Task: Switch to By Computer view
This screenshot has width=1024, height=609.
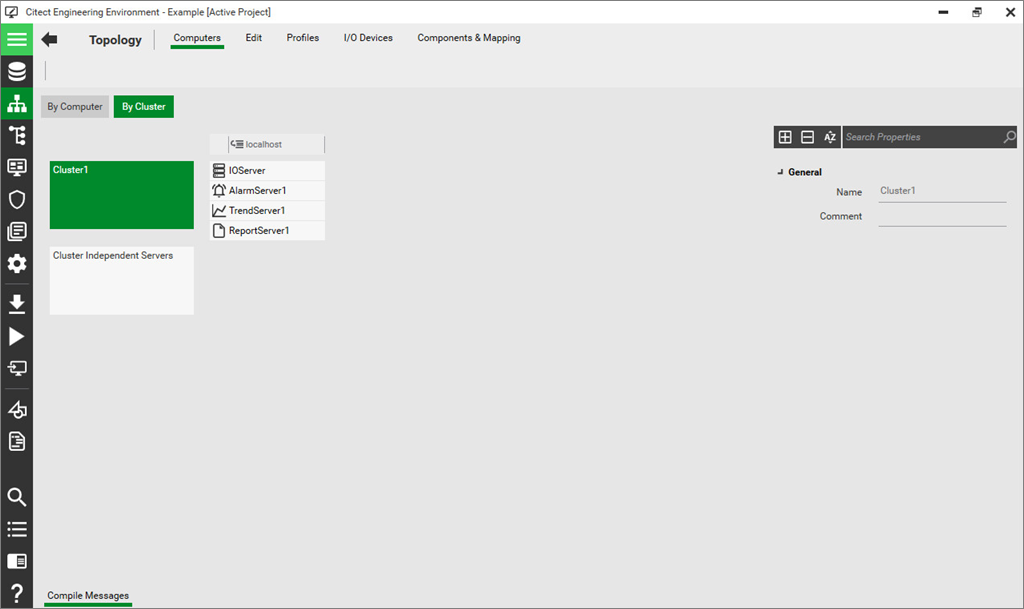Action: pos(75,107)
